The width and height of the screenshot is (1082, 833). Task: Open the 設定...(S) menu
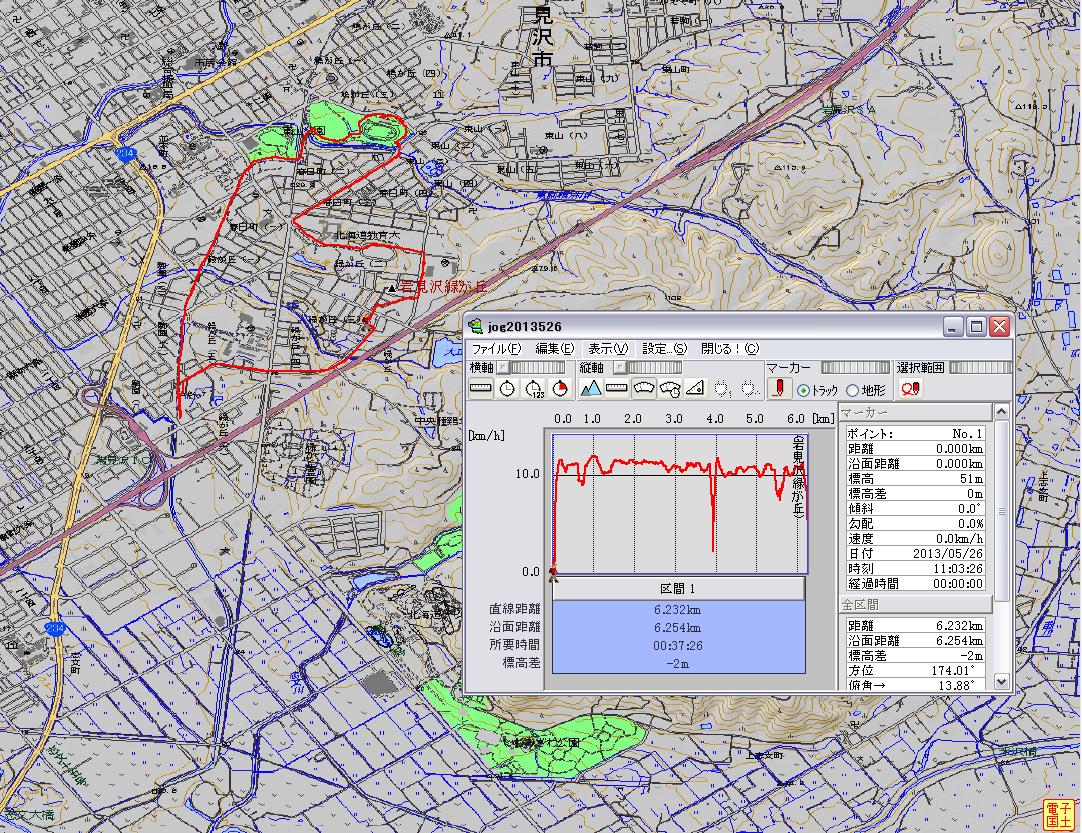coord(665,349)
